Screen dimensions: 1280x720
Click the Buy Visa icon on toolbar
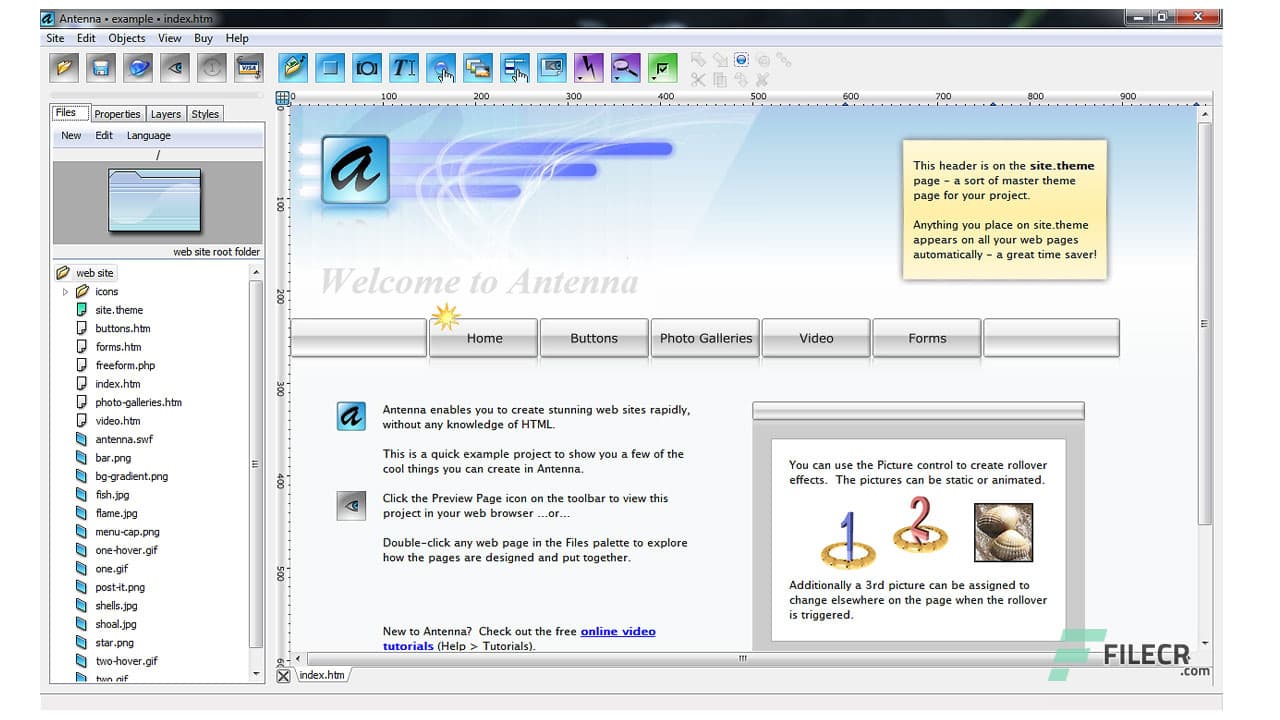click(248, 67)
